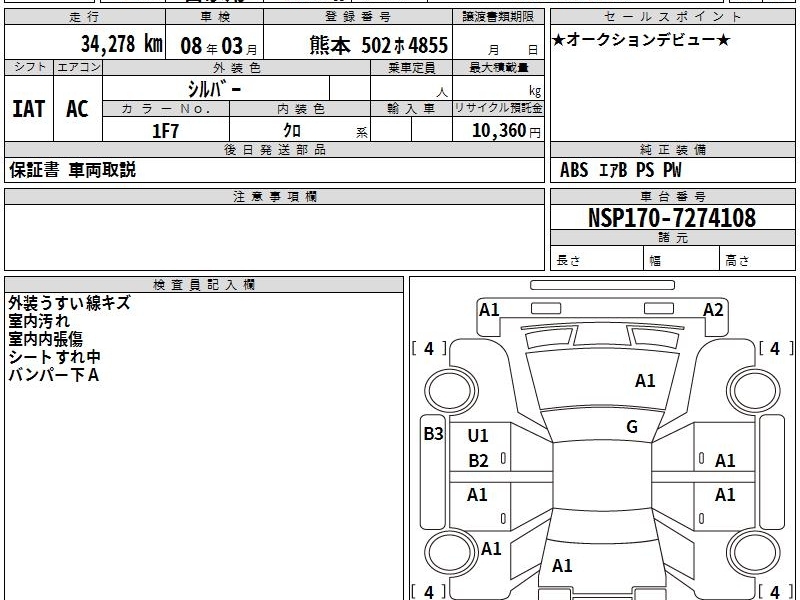Click the シフト header cell
Screen dimensions: 800x600
[x=29, y=67]
